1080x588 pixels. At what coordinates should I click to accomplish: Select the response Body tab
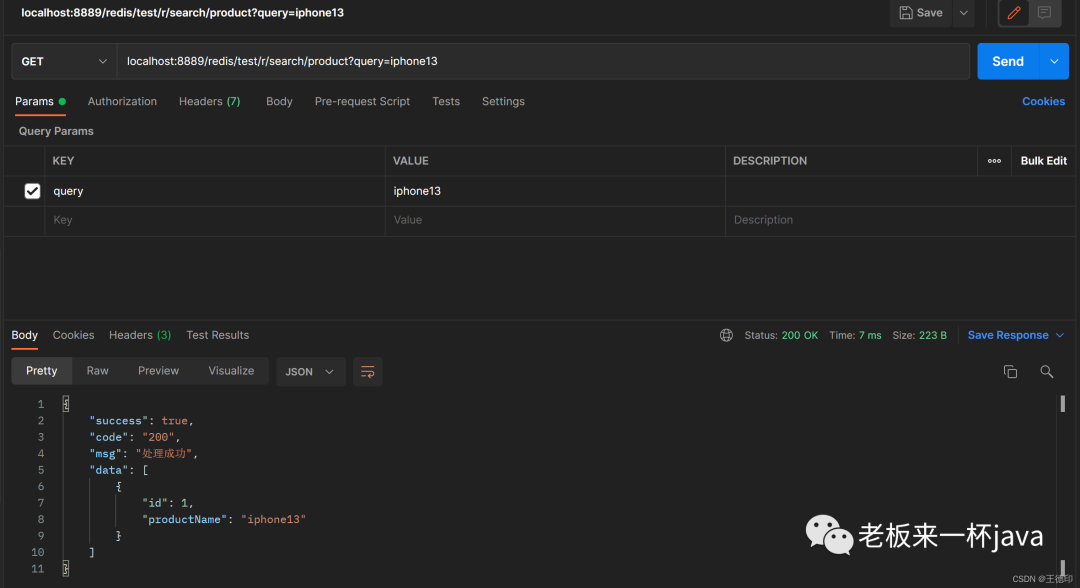tap(24, 335)
